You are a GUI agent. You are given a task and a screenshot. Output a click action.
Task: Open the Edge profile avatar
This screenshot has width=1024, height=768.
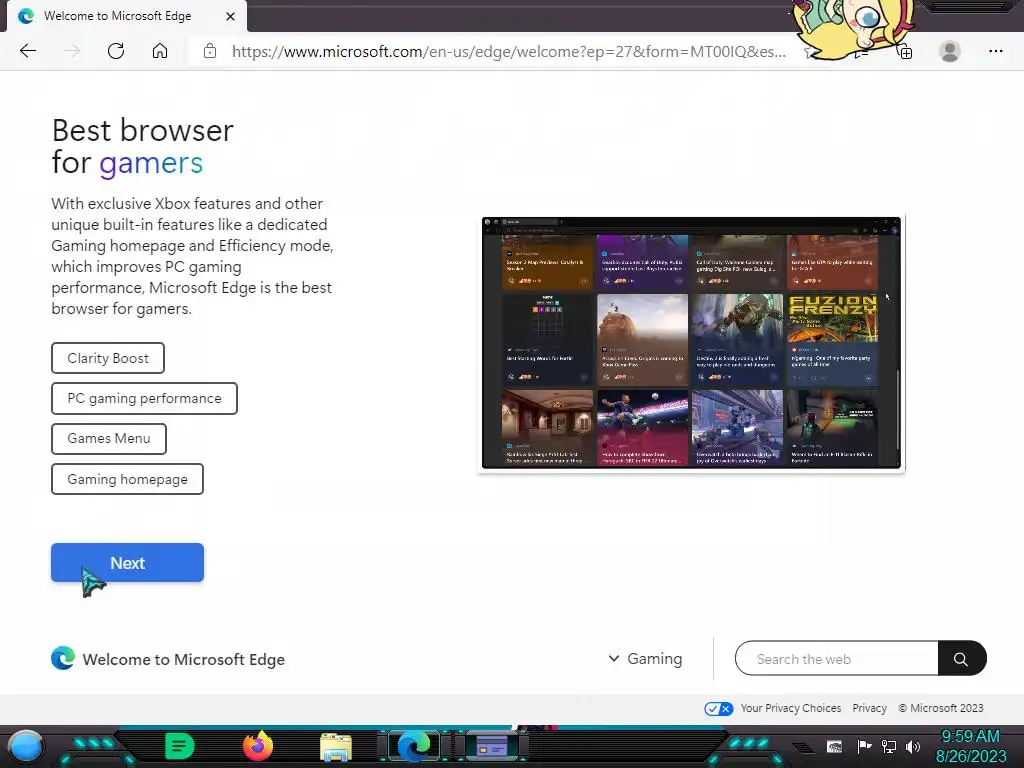[950, 51]
